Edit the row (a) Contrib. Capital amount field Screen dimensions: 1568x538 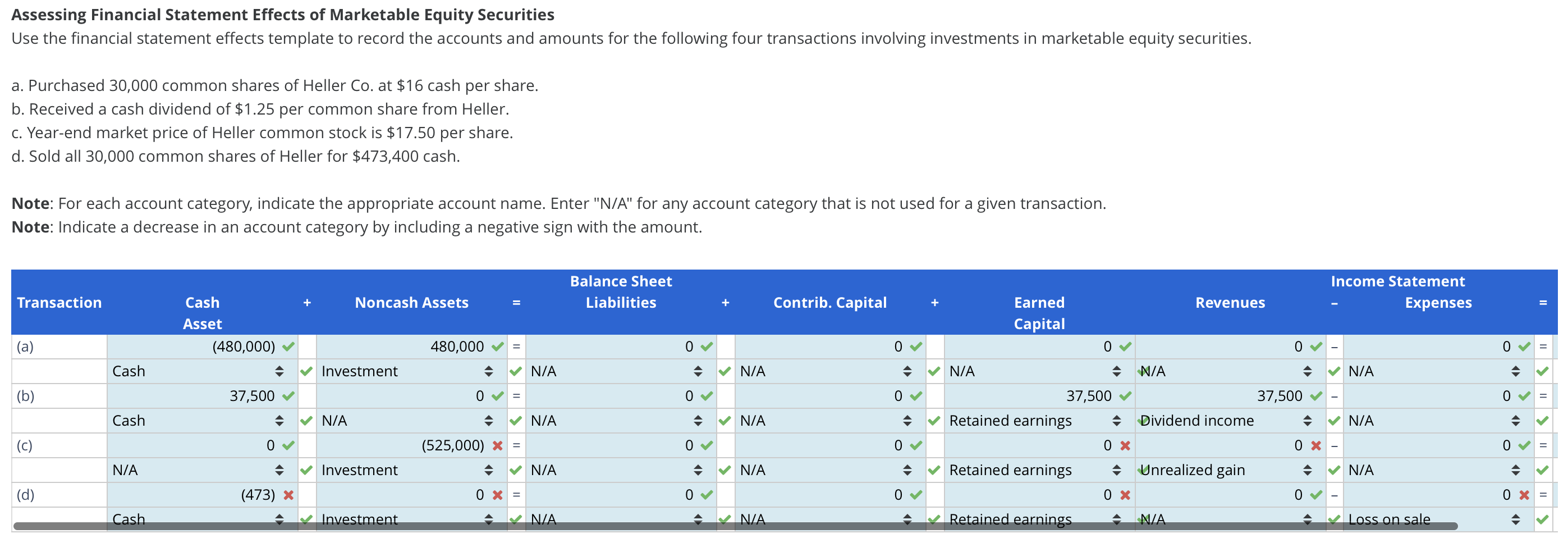coord(830,346)
